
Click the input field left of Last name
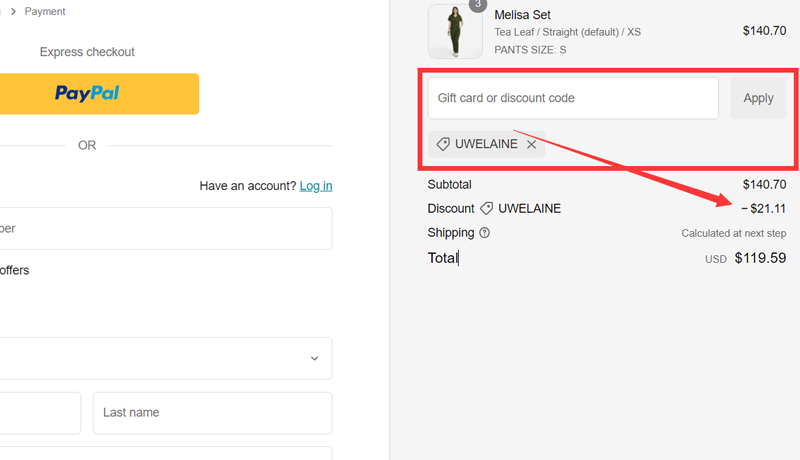(38, 413)
